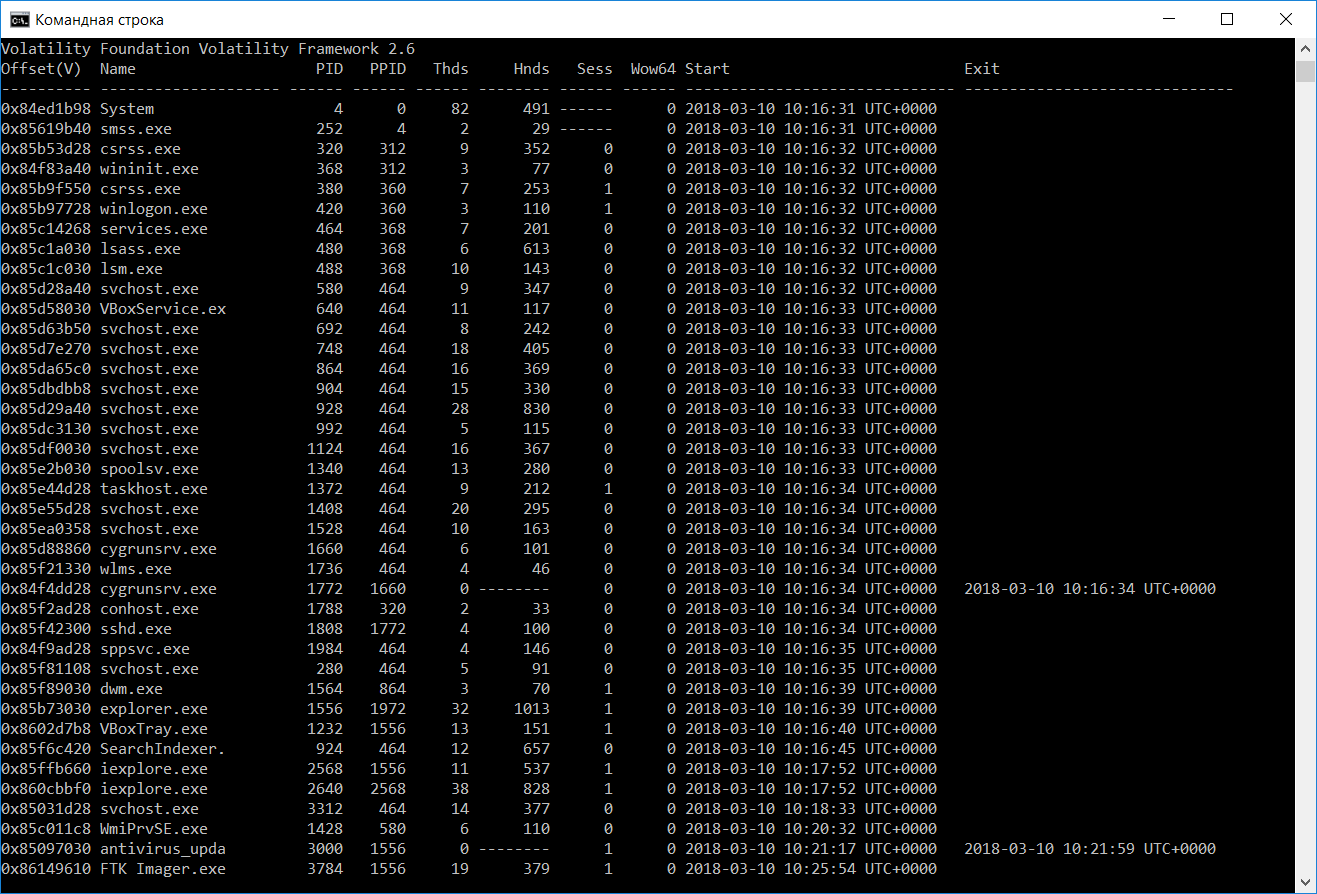Click the PPID column header
The width and height of the screenshot is (1317, 894).
[x=388, y=69]
